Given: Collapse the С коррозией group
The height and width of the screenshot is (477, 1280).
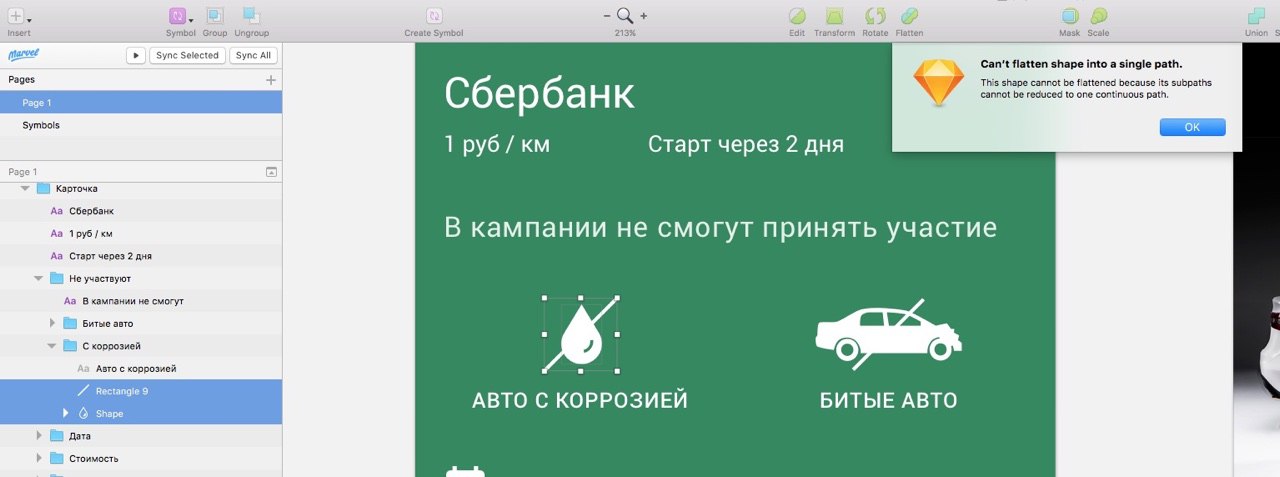Looking at the screenshot, I should click(52, 346).
